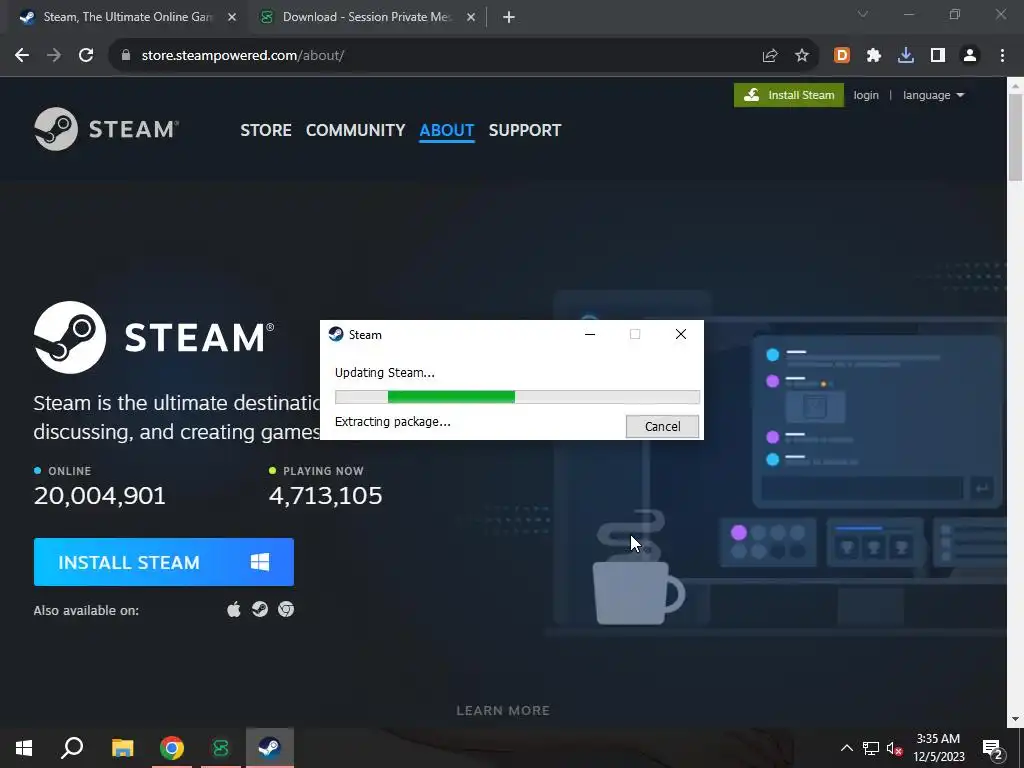
Task: Go back with the browser back arrow
Action: (x=22, y=56)
